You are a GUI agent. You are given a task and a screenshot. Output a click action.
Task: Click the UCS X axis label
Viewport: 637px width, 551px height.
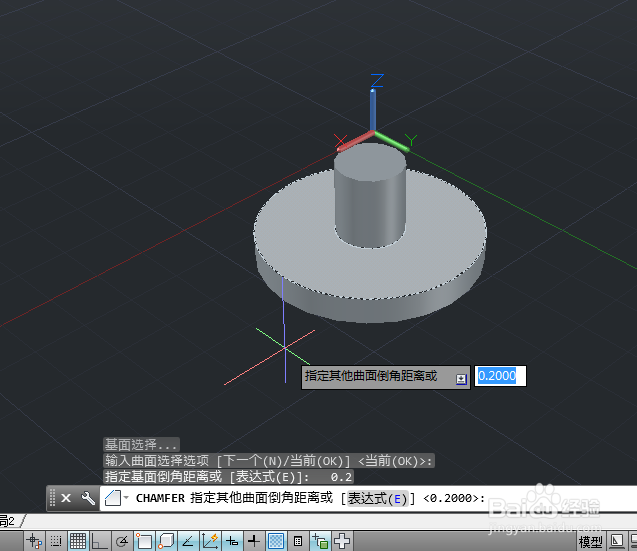340,141
